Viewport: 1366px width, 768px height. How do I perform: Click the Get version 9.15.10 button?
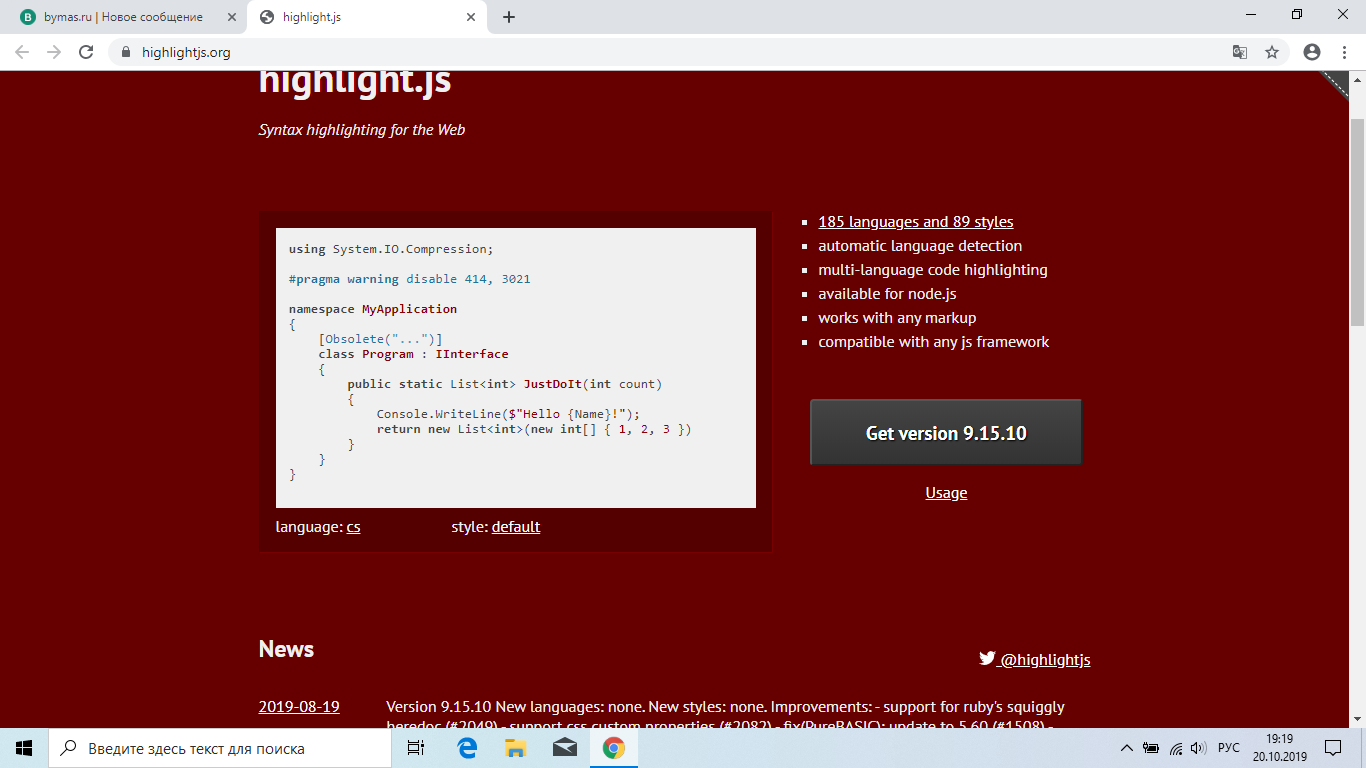pyautogui.click(x=946, y=433)
